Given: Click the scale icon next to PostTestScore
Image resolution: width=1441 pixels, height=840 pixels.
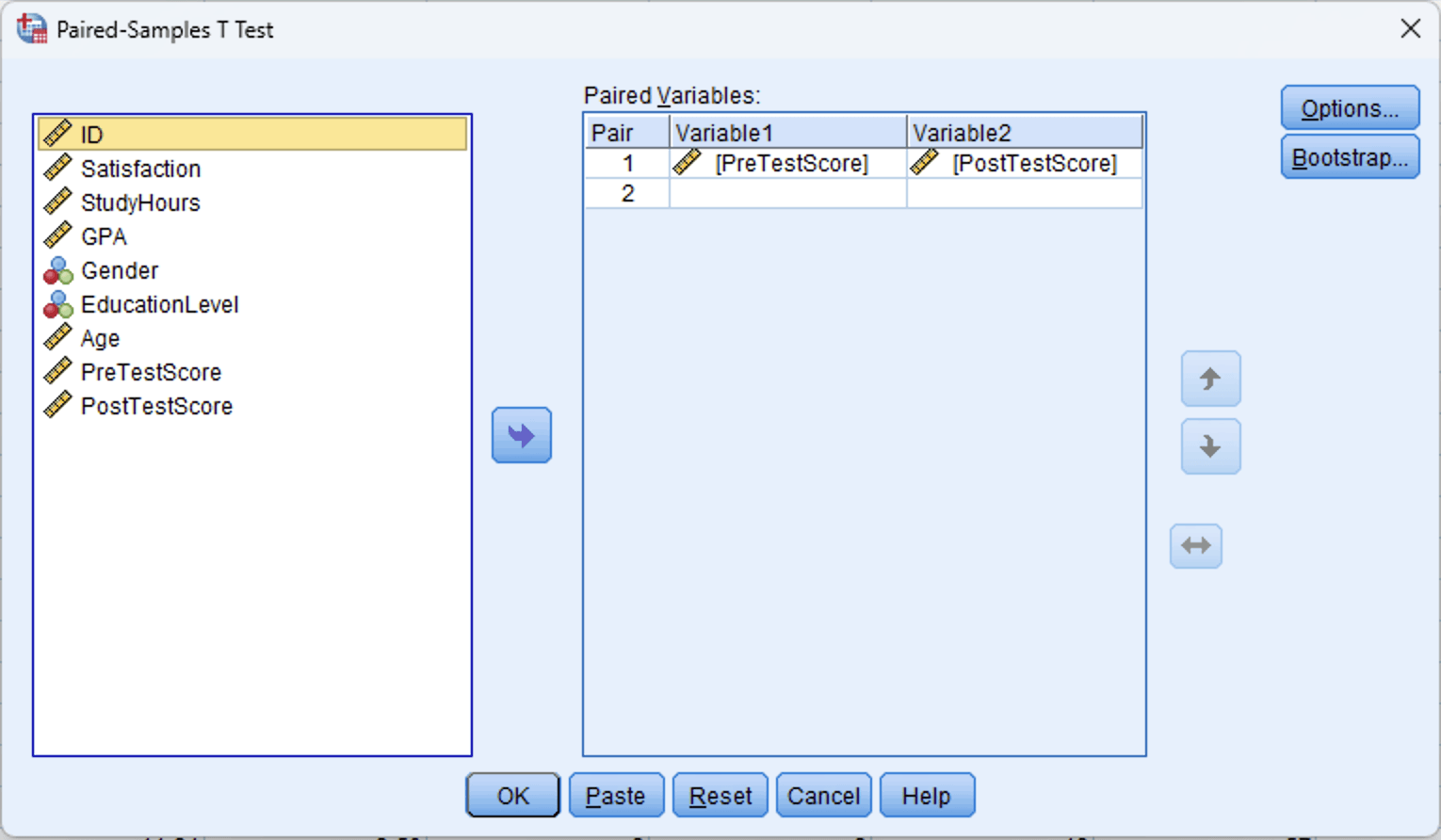Looking at the screenshot, I should point(57,405).
